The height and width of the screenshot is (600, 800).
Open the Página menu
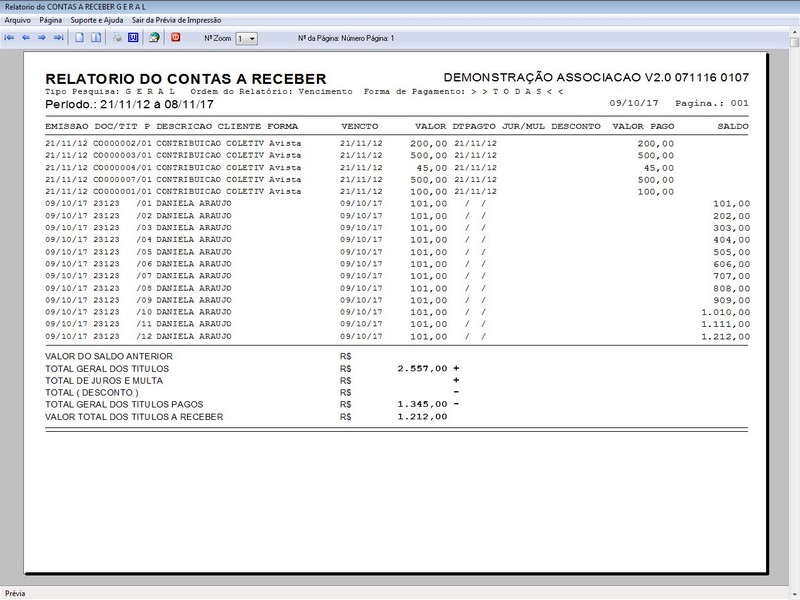51,20
